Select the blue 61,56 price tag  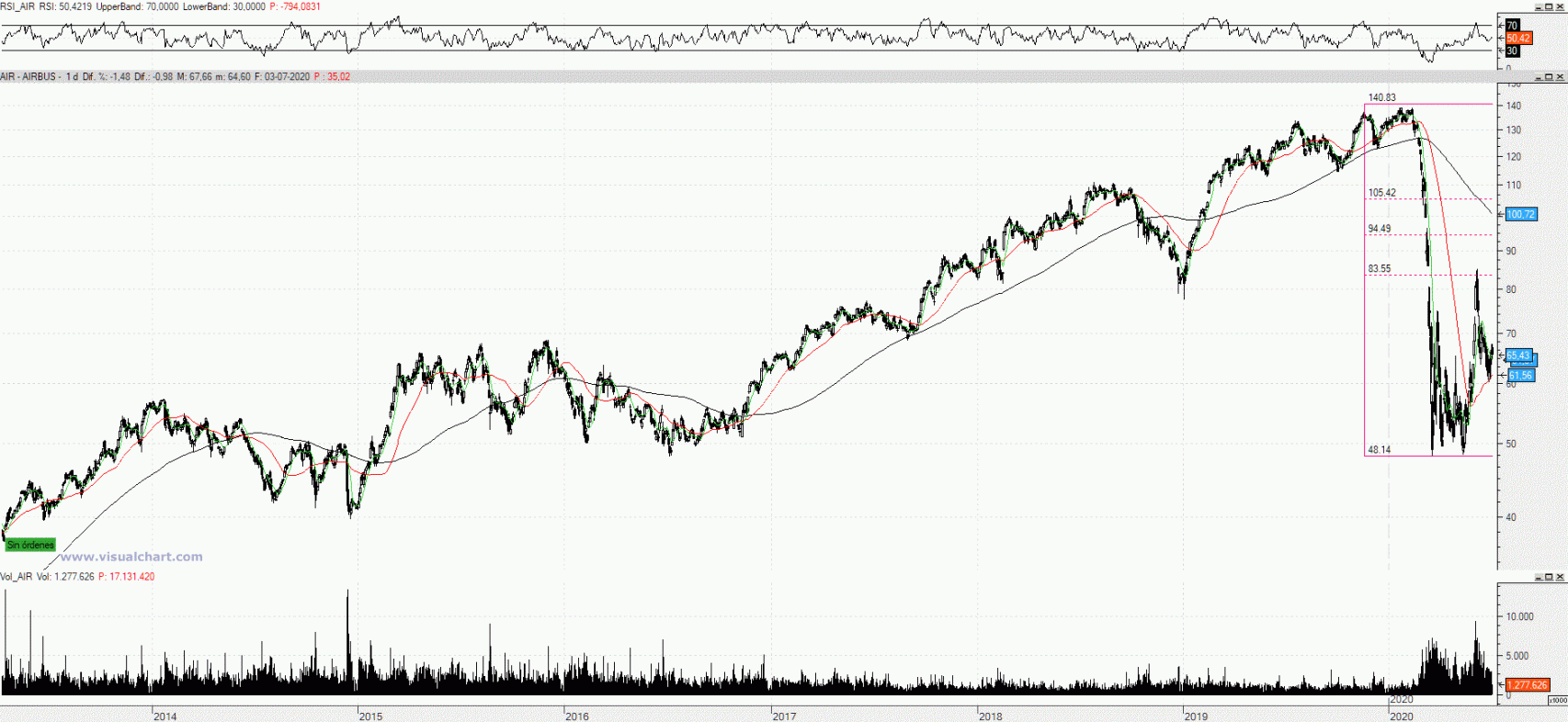point(1520,375)
